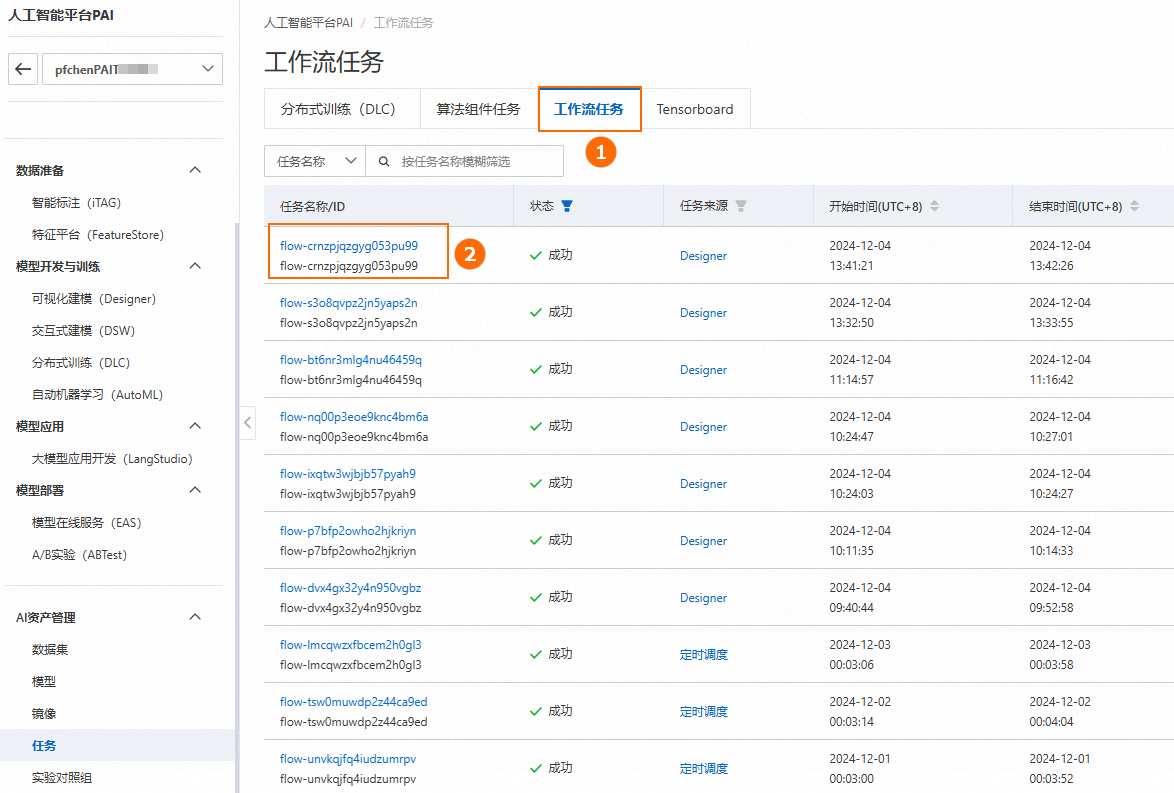Click the search magnifier icon

pos(384,161)
